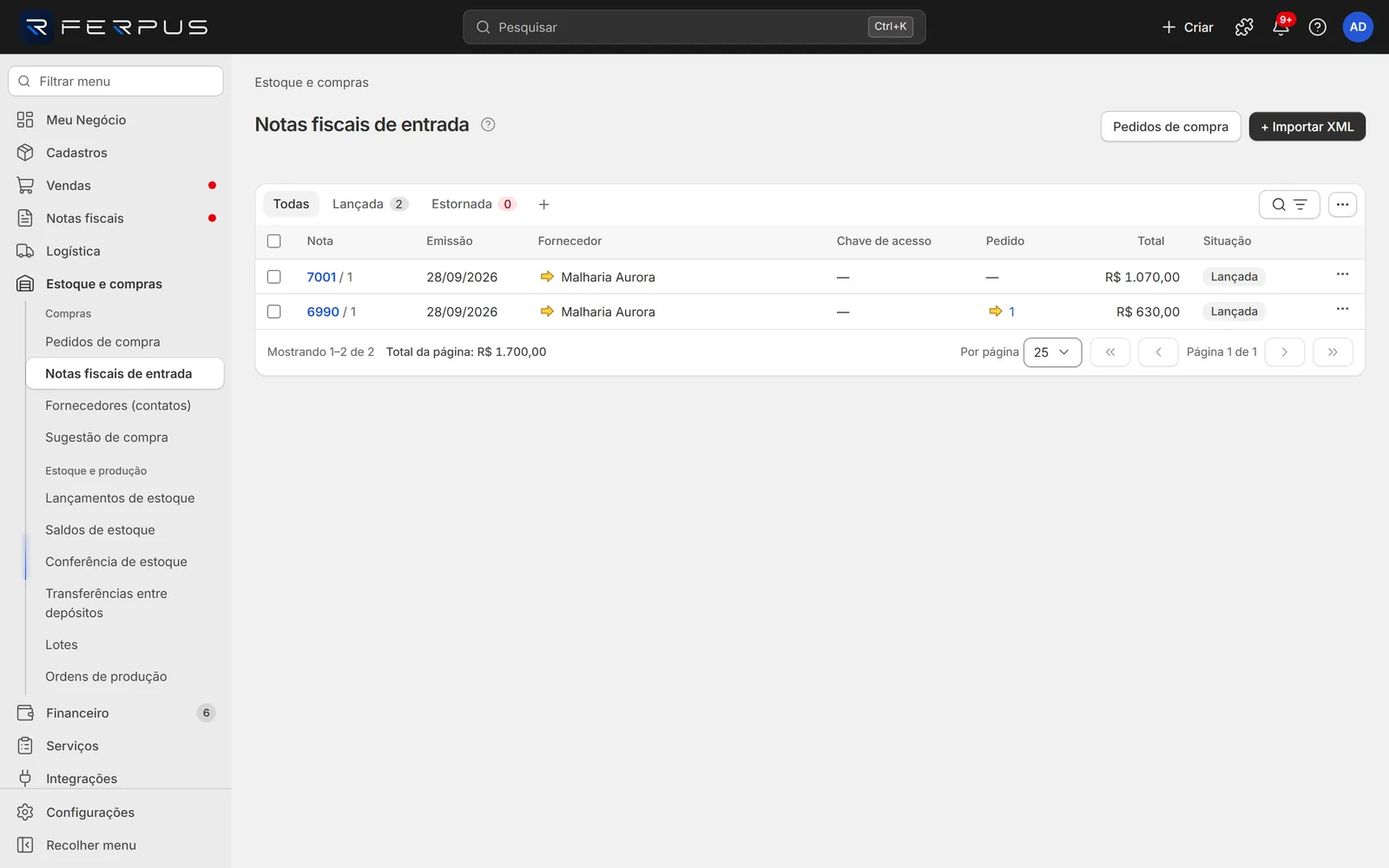Open the per-page dropdown showing 25
The image size is (1389, 868).
pyautogui.click(x=1052, y=352)
